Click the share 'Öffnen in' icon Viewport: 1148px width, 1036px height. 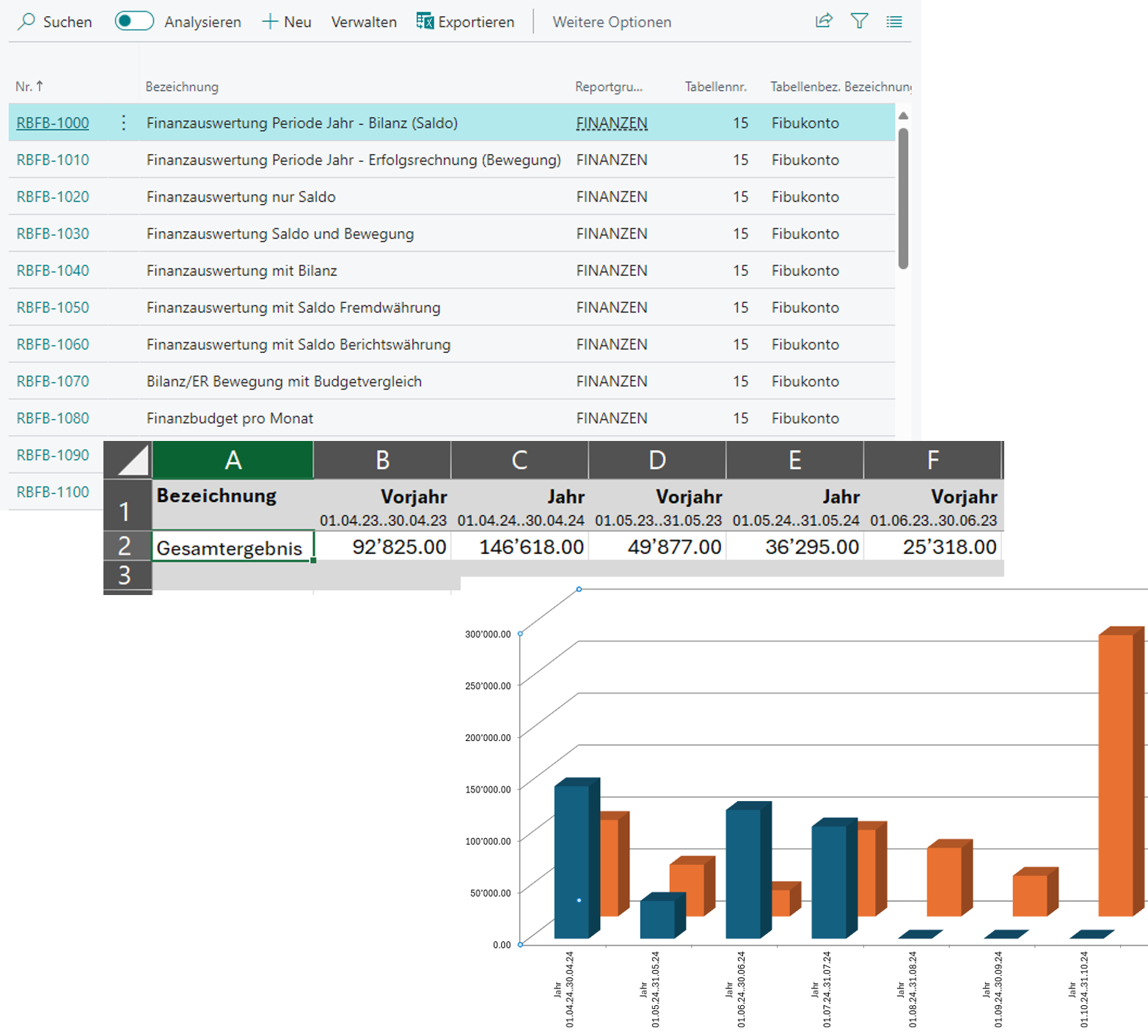click(824, 21)
